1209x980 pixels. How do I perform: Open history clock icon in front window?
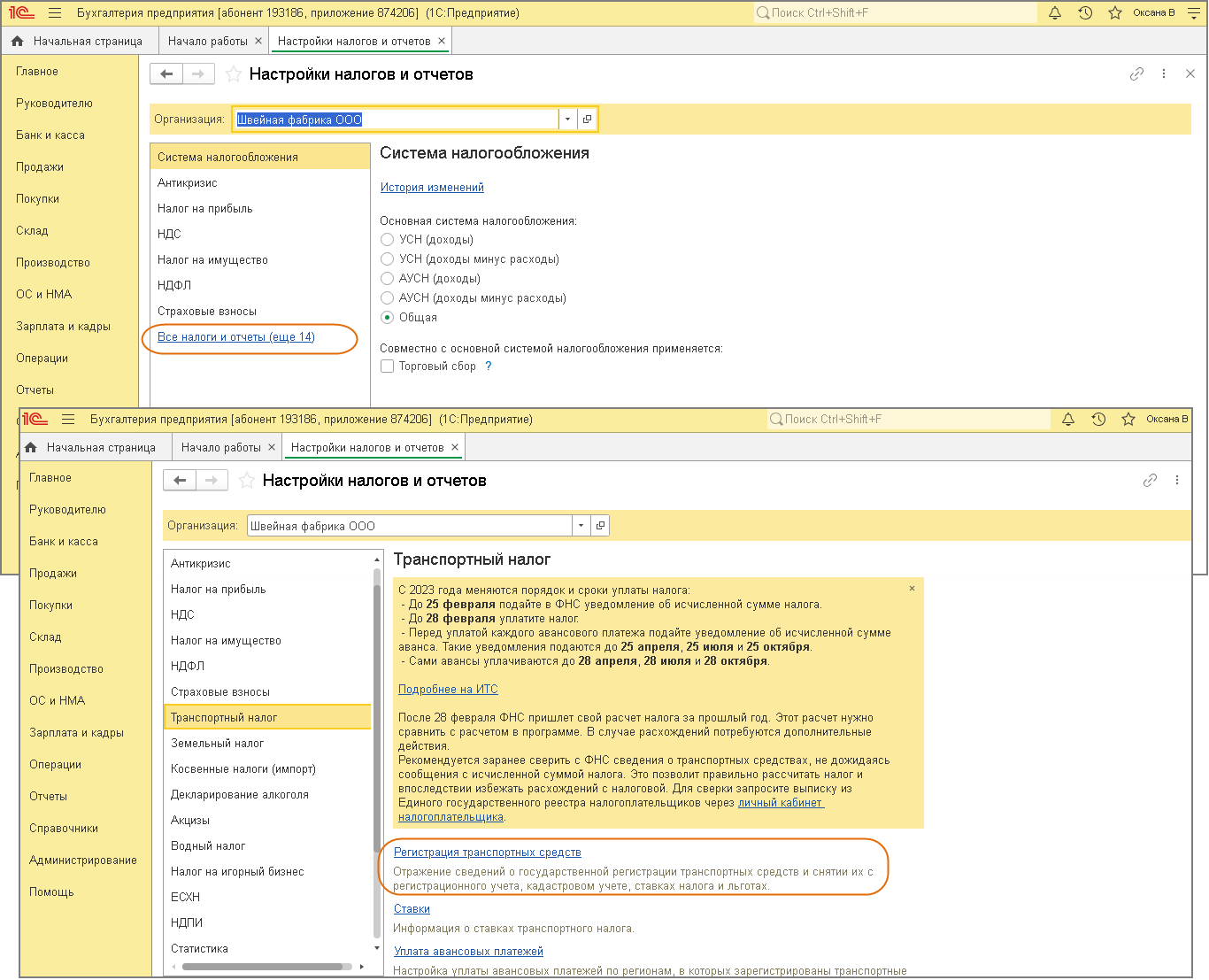[x=1098, y=420]
